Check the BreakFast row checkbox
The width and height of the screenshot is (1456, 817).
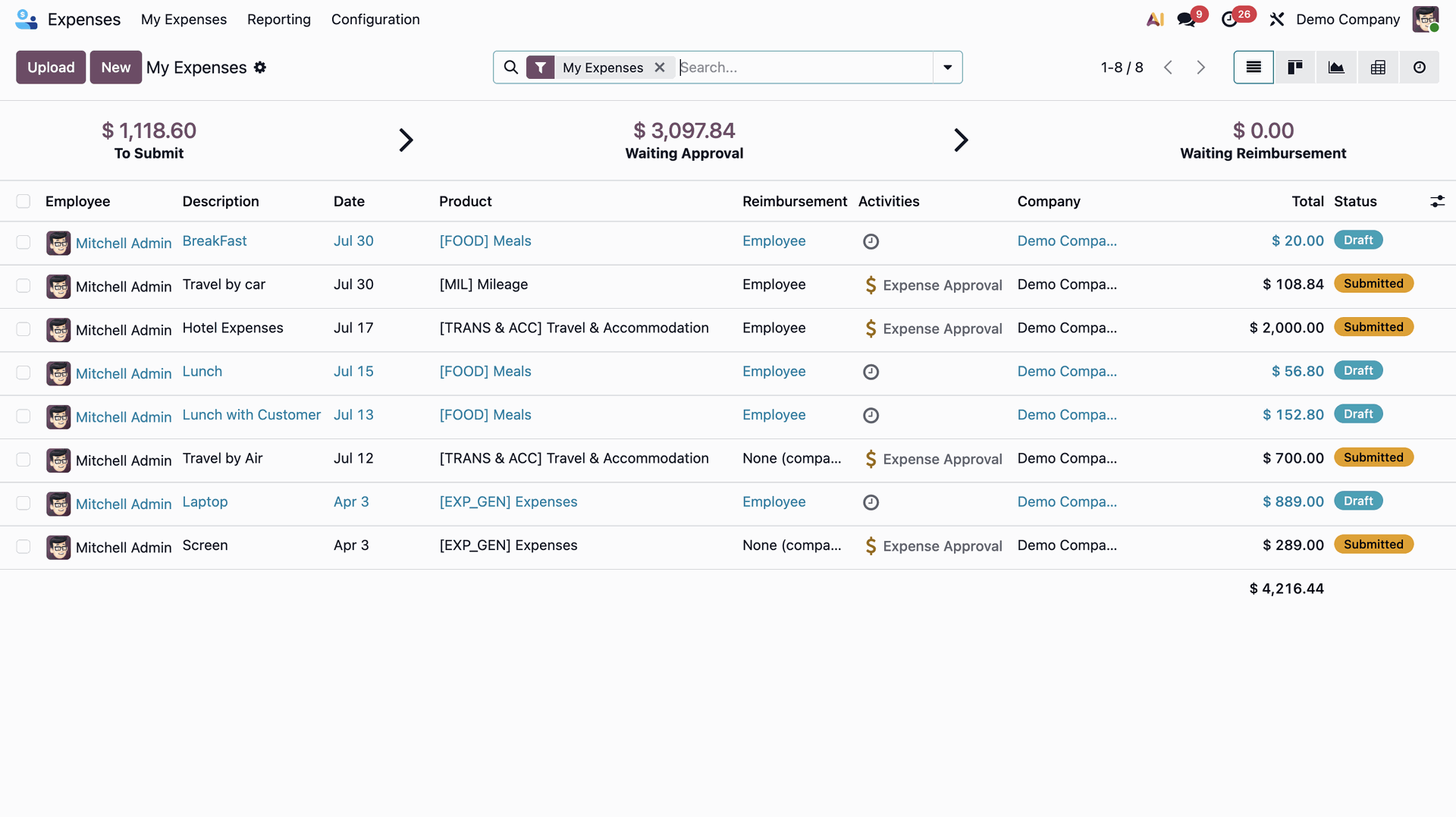tap(24, 242)
